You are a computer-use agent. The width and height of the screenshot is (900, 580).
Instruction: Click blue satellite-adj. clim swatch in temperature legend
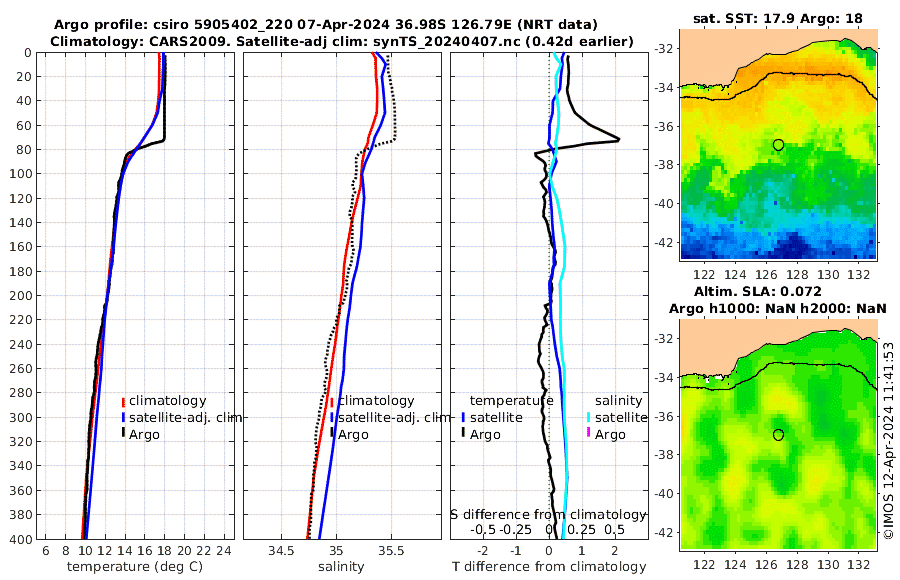123,417
